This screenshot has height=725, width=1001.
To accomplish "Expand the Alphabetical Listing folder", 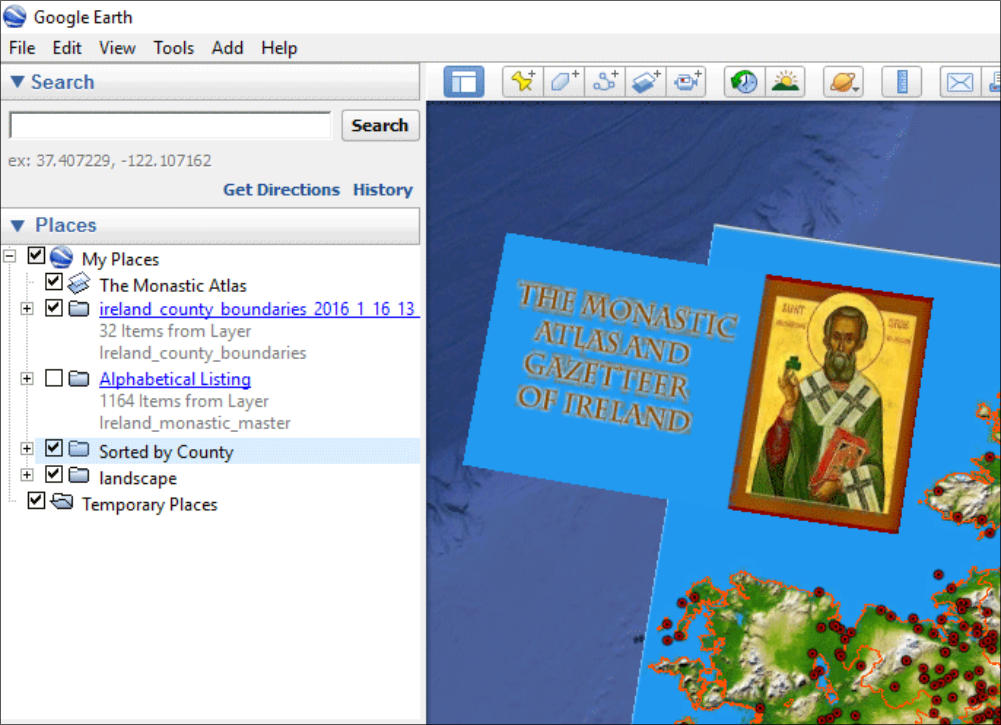I will [27, 378].
